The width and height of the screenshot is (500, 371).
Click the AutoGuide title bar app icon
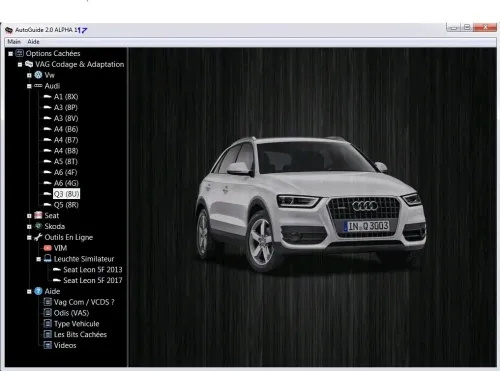(x=9, y=30)
